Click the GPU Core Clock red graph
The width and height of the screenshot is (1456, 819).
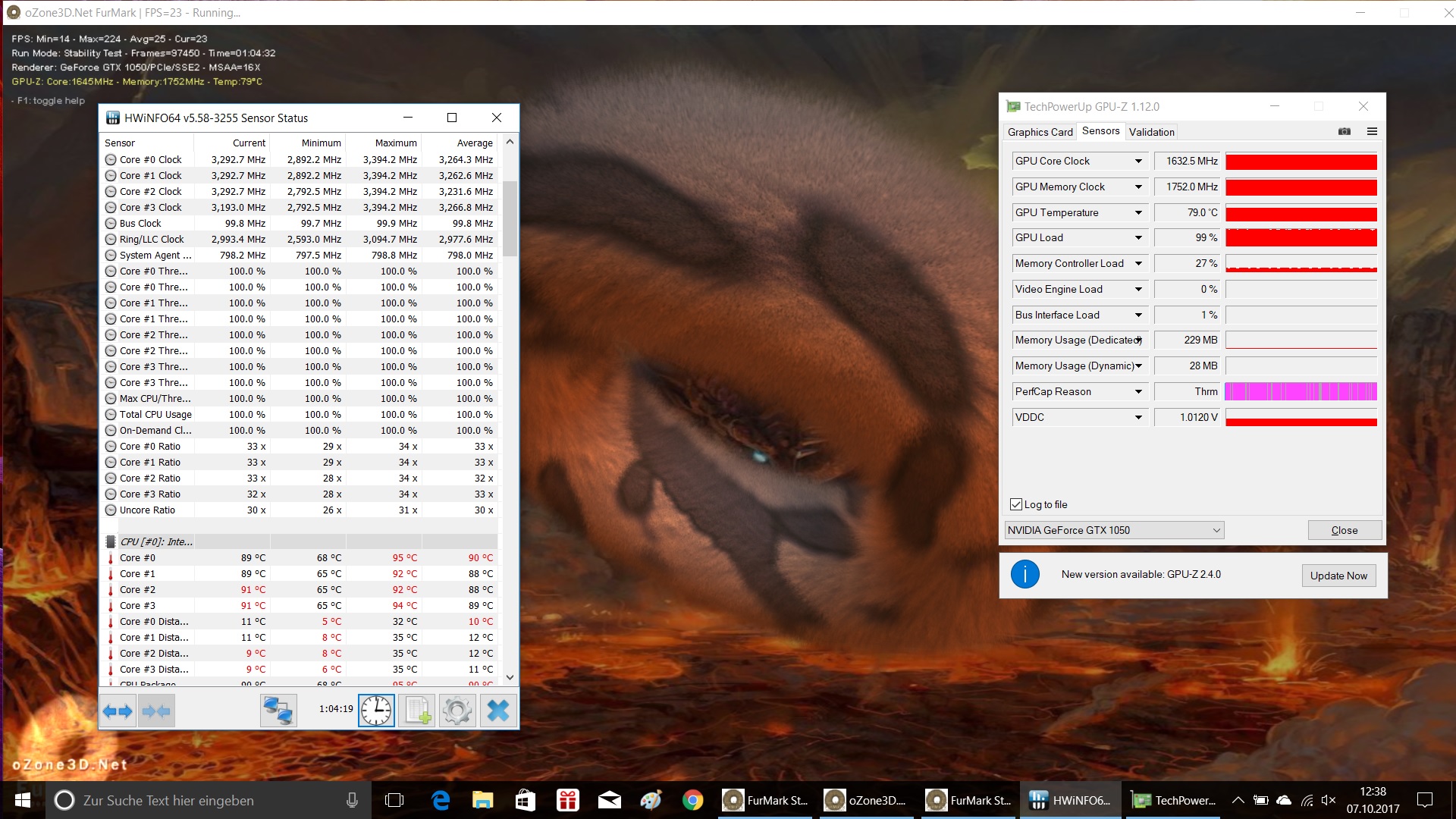[1301, 162]
